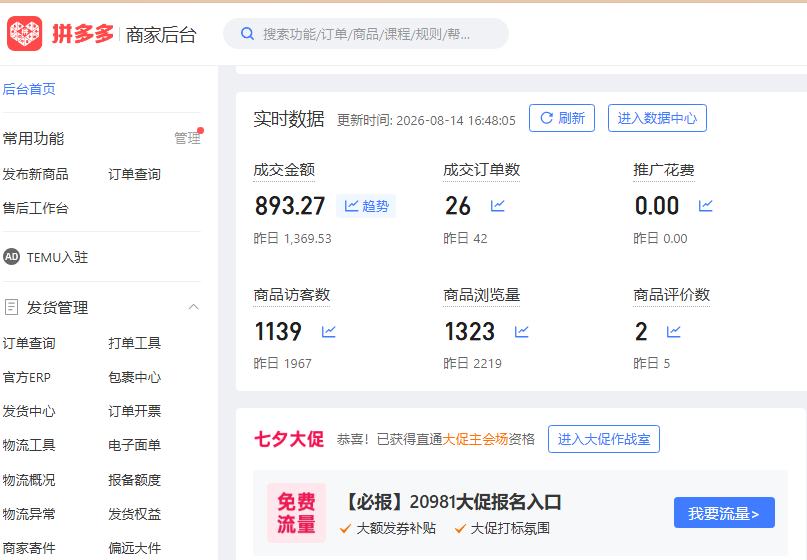The height and width of the screenshot is (560, 807).
Task: Click 【必报】20981大促报名入口 title
Action: [x=452, y=502]
